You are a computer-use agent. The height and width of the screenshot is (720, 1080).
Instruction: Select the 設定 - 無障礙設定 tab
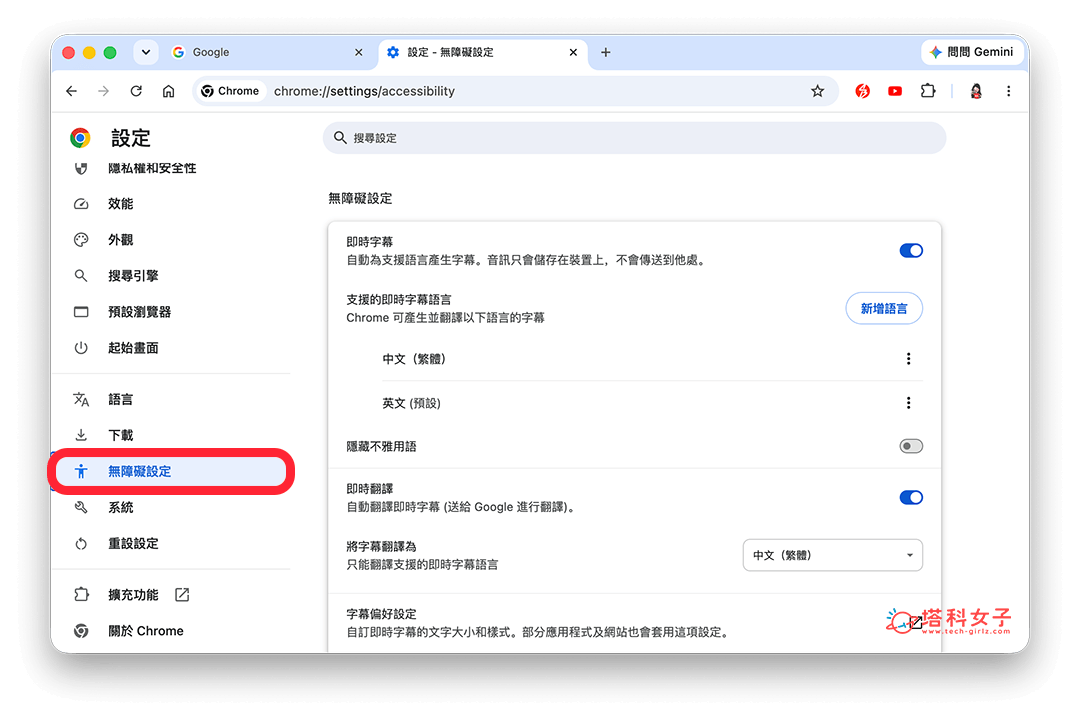482,52
